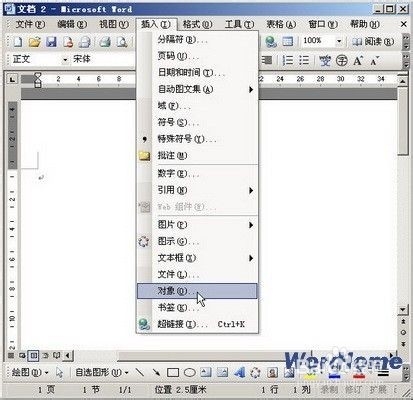
Task: Choose 域(F)... from Insert menu
Action: coord(197,106)
